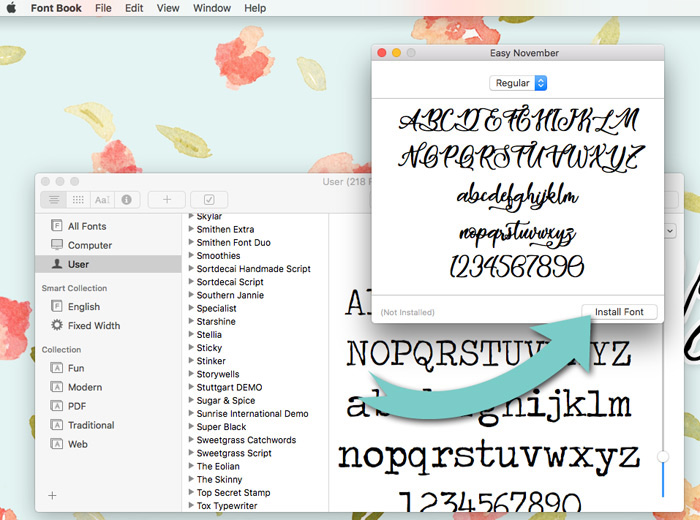Expand the Smithen Font Duo family
The image size is (700, 520).
pyautogui.click(x=191, y=242)
